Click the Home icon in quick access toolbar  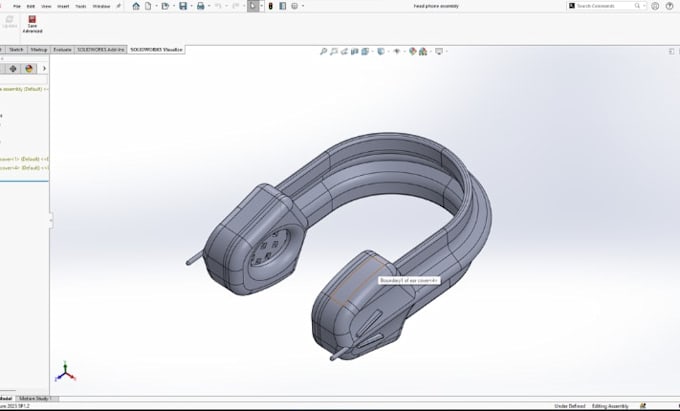(136, 6)
